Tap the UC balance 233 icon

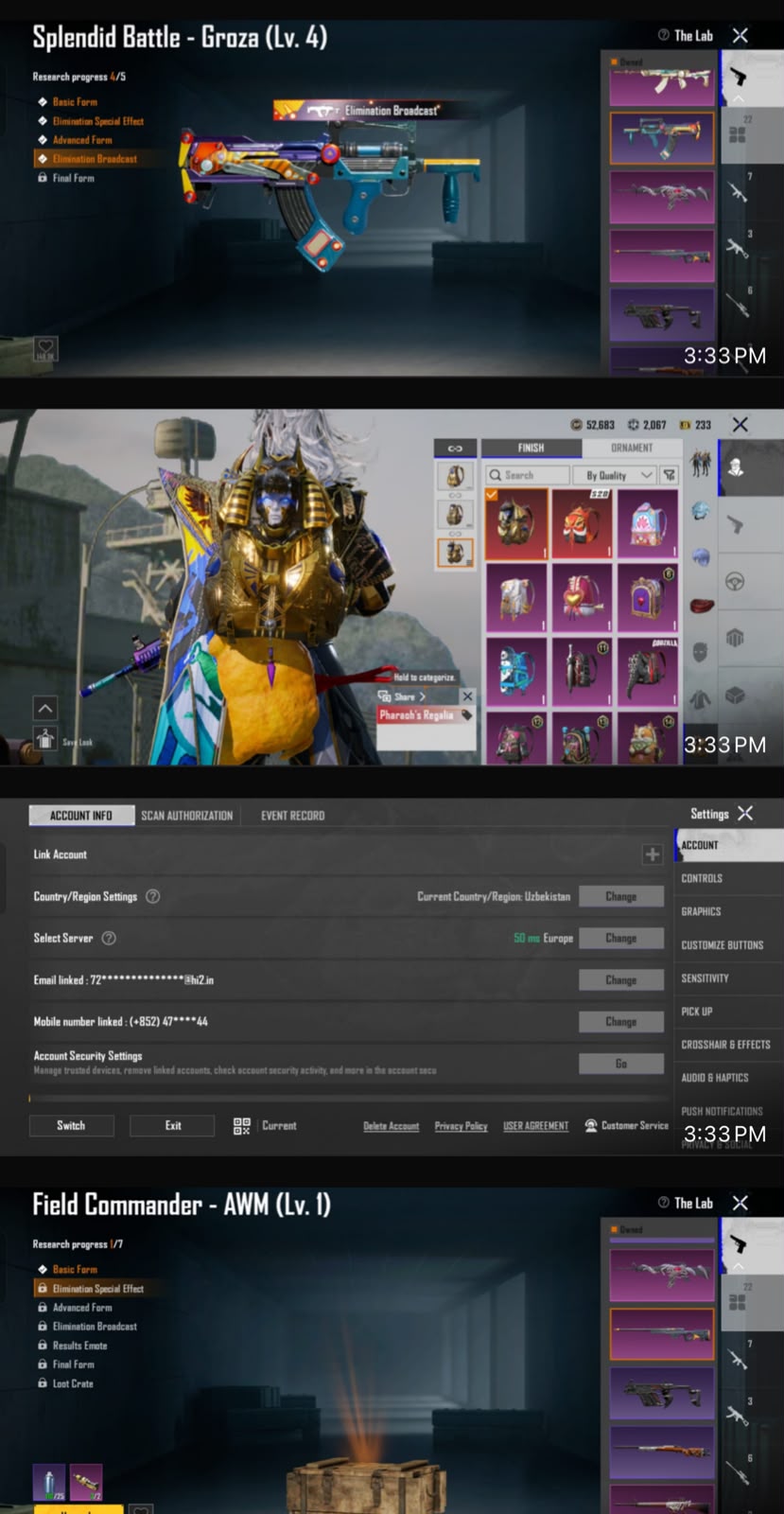(686, 425)
